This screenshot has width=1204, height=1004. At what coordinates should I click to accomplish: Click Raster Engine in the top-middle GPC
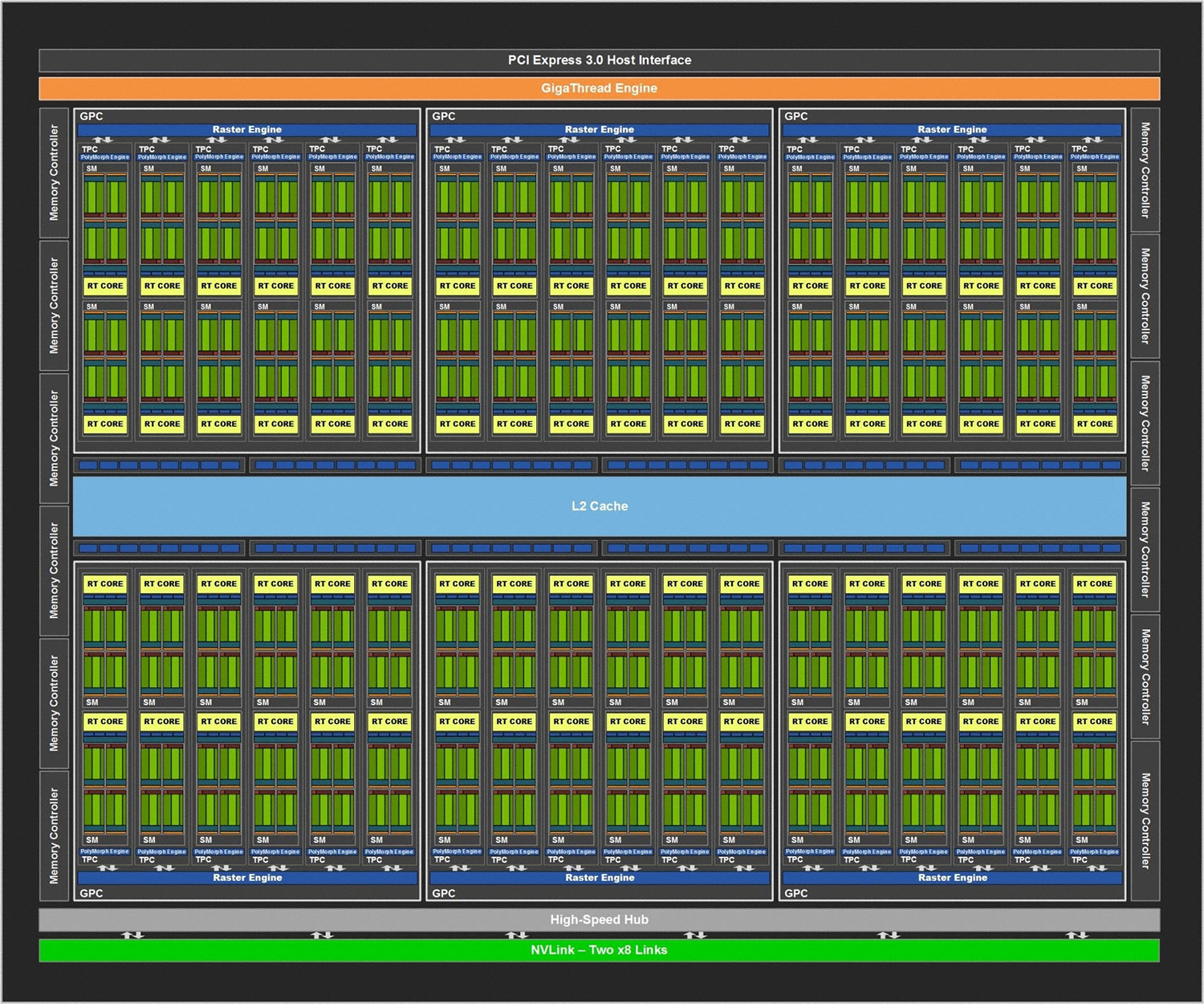(599, 129)
